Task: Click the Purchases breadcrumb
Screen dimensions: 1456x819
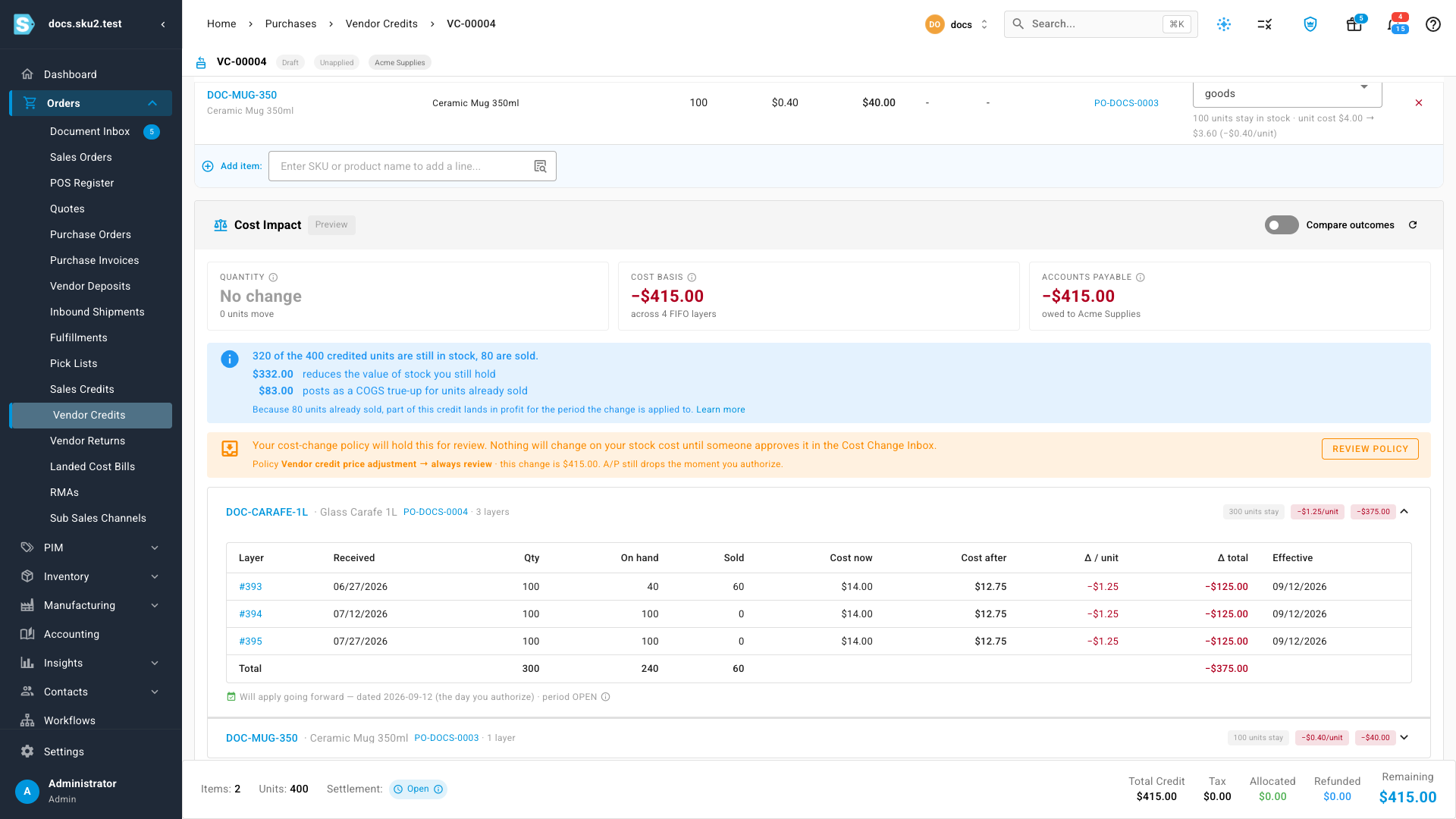Action: tap(290, 24)
